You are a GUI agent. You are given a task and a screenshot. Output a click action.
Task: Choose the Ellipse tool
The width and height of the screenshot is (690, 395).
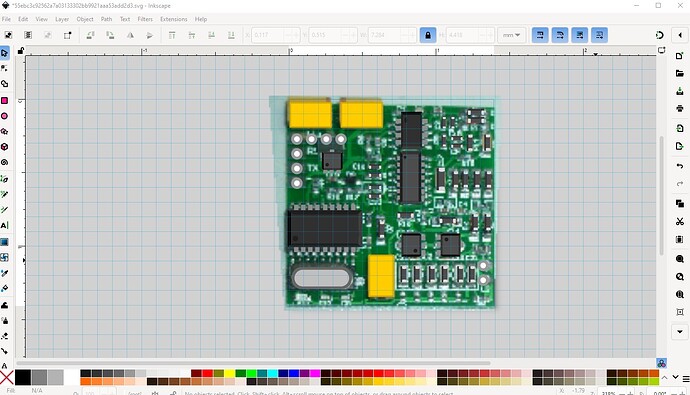click(x=5, y=116)
